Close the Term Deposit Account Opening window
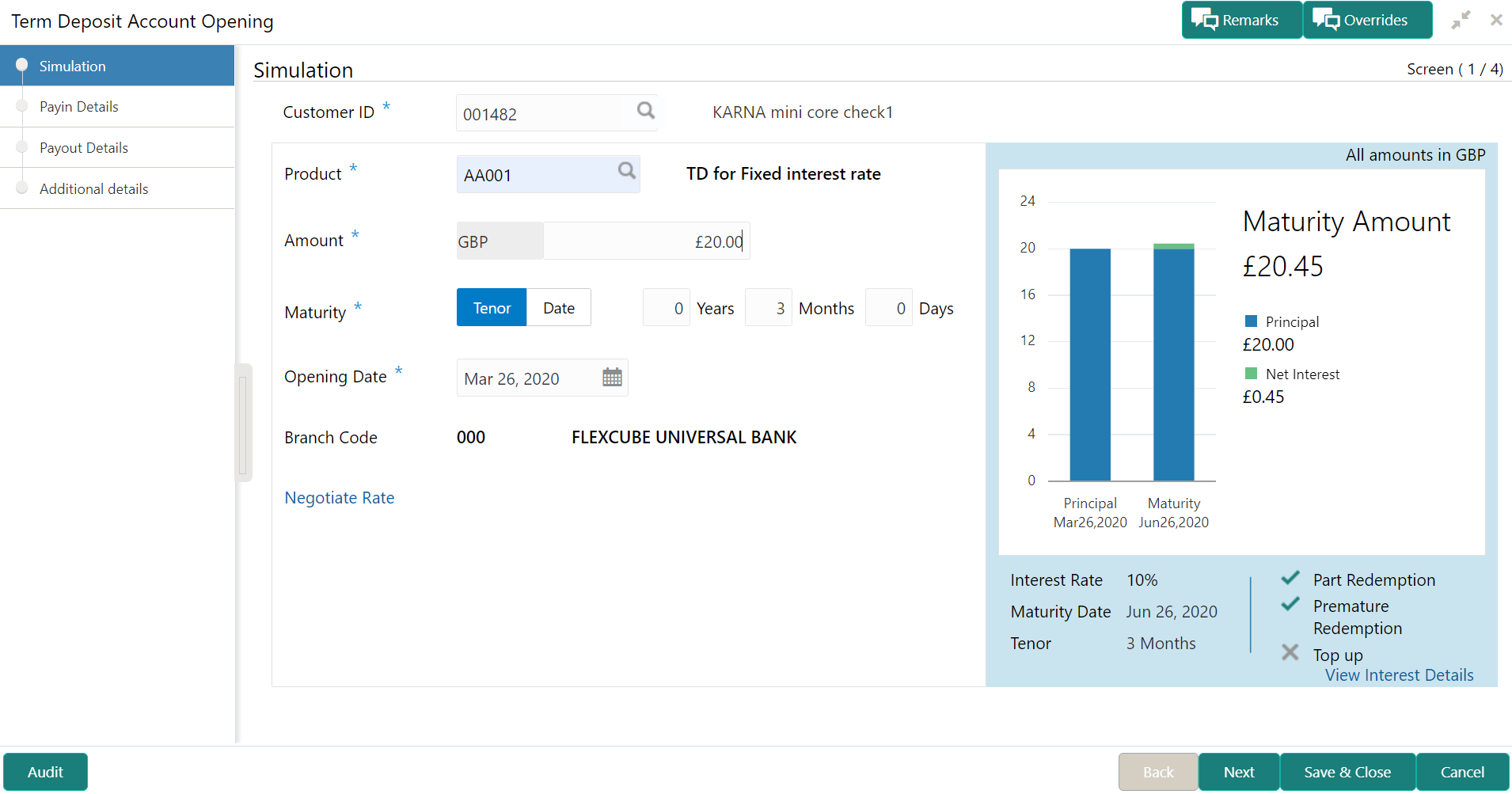 (1496, 20)
